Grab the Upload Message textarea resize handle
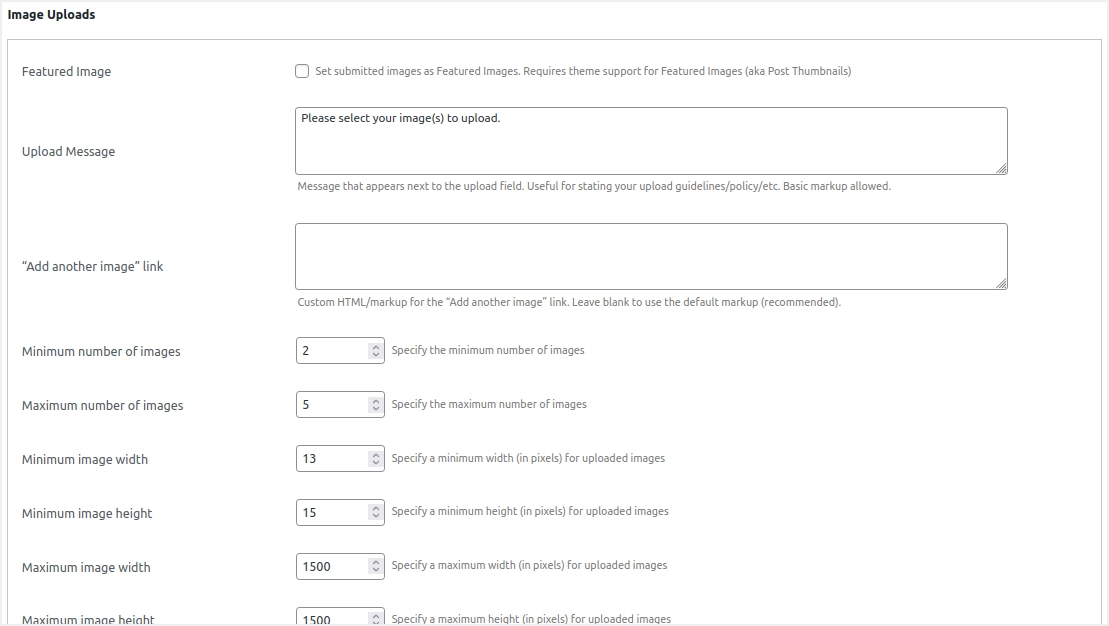 click(1001, 169)
